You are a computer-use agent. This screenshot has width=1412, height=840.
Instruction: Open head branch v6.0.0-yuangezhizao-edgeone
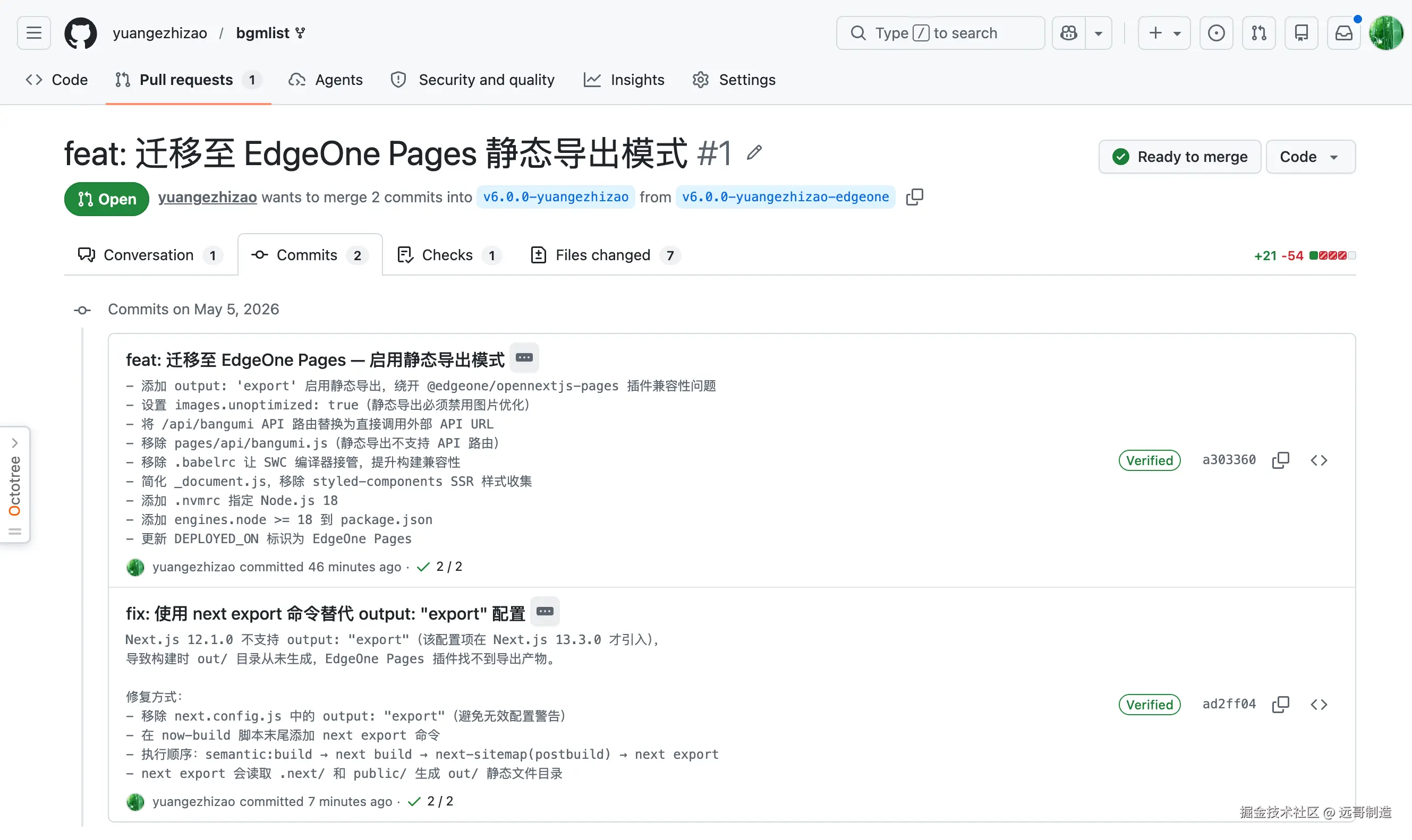785,197
